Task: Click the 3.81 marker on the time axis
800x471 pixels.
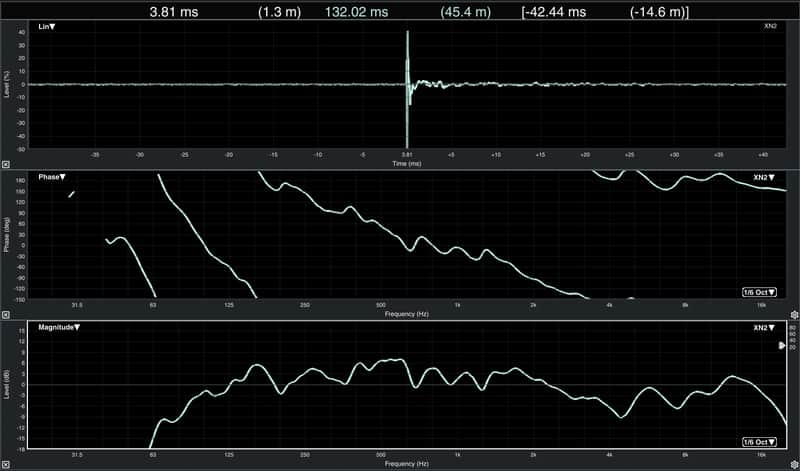Action: point(407,155)
